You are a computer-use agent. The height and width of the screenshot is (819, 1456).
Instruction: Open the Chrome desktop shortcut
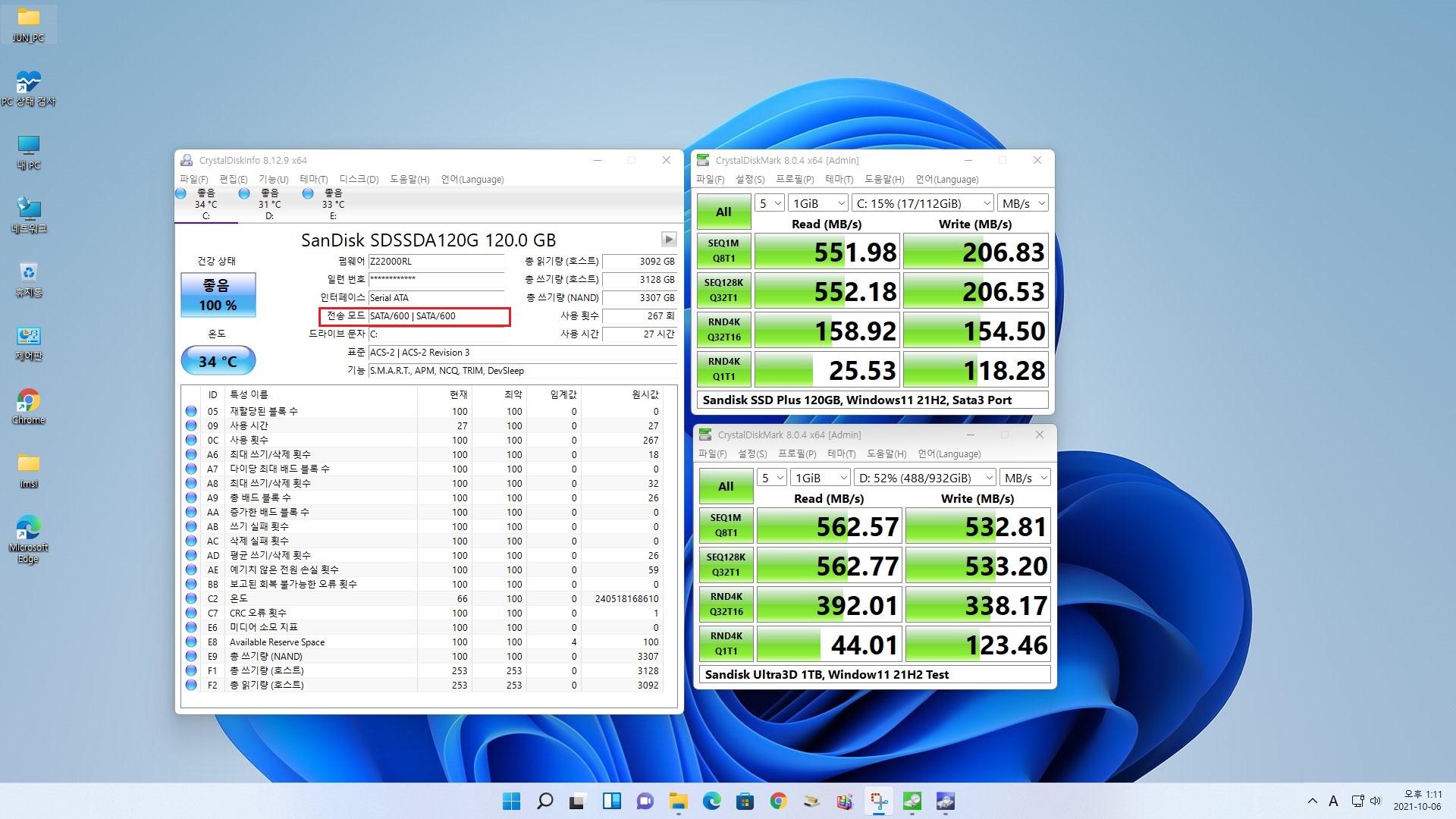tap(28, 406)
